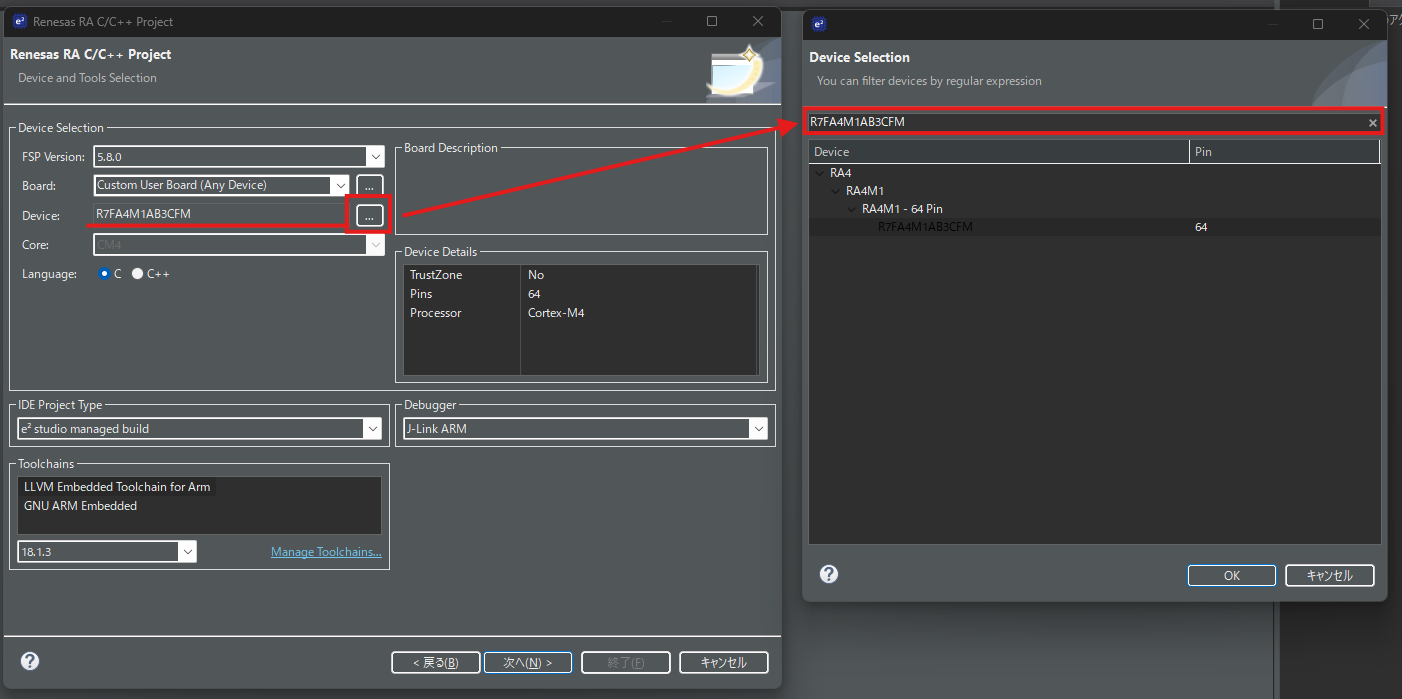Open the FSP Version dropdown
This screenshot has height=699, width=1402.
point(375,157)
